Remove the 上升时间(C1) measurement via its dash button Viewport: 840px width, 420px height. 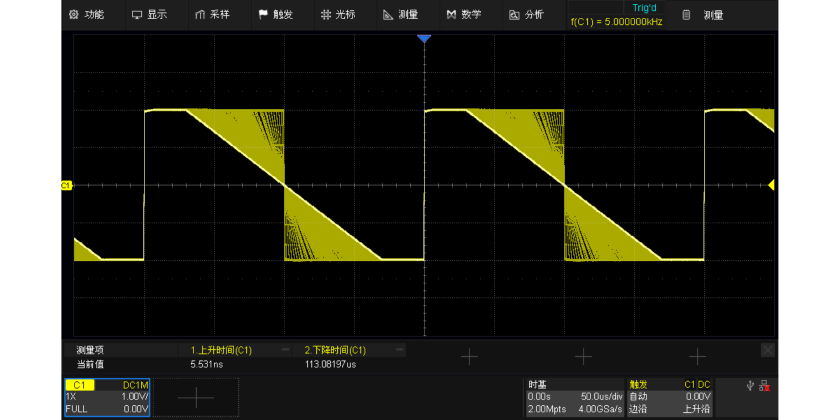285,351
